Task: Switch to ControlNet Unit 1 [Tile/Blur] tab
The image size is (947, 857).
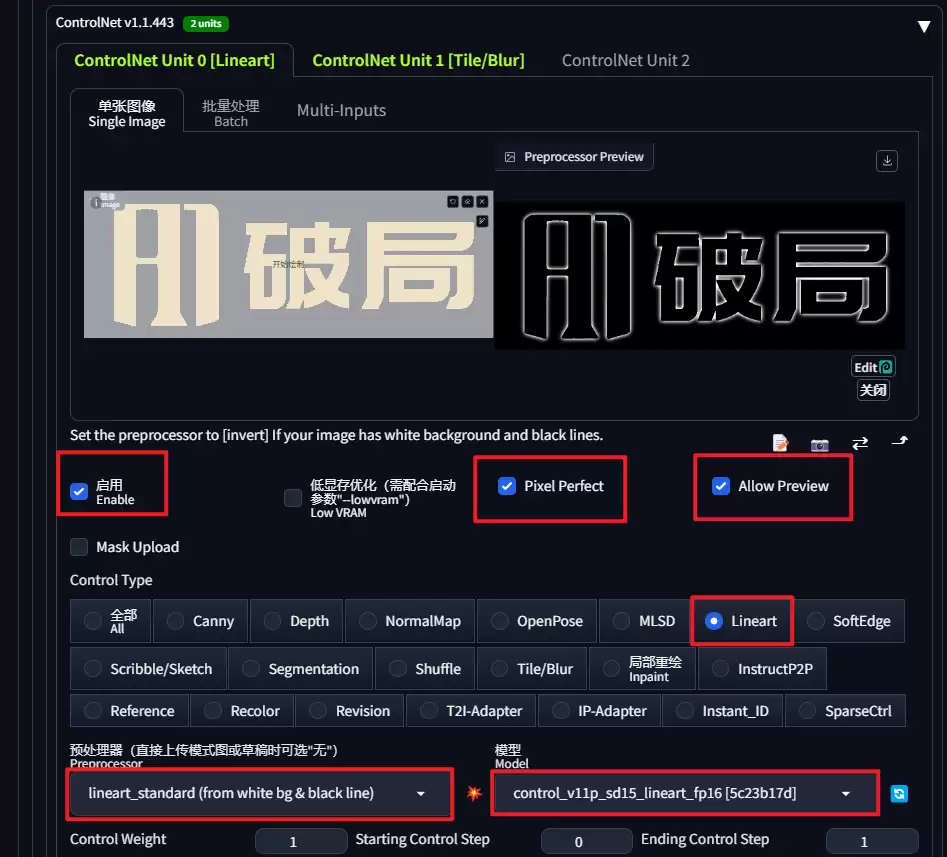Action: coord(418,60)
